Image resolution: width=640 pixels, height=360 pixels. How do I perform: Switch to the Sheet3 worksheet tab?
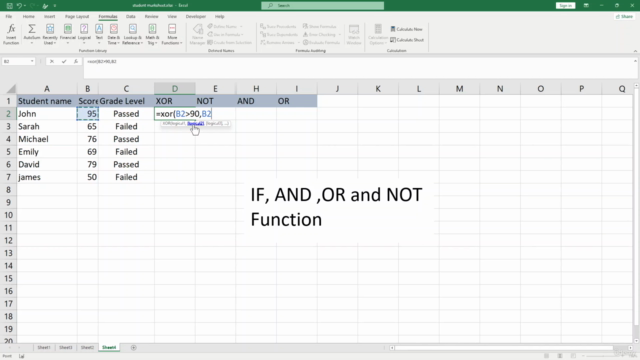coord(65,348)
